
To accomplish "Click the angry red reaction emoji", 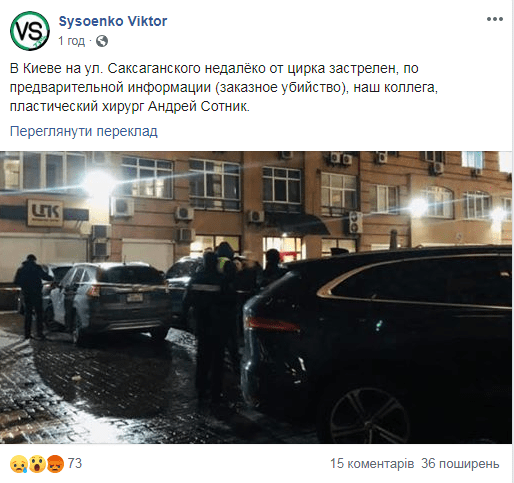I will pos(55,464).
